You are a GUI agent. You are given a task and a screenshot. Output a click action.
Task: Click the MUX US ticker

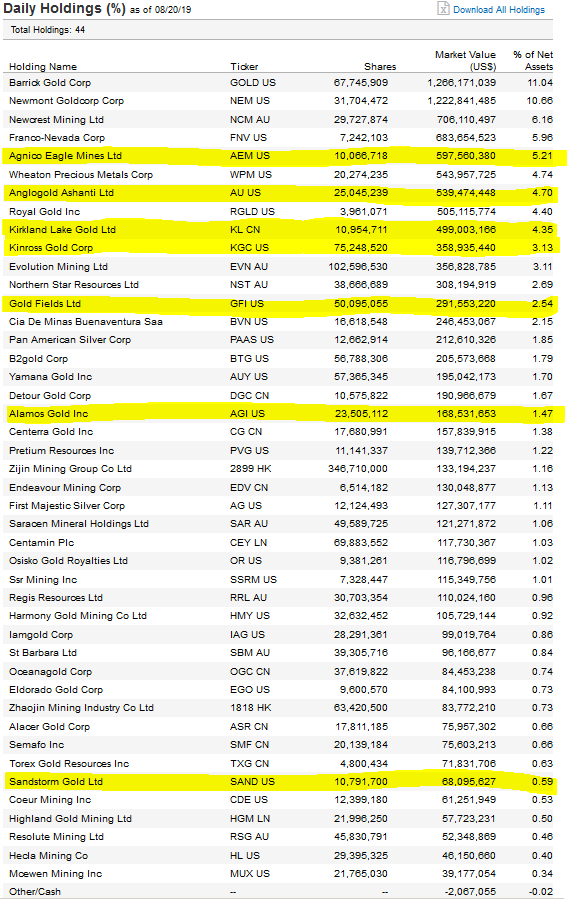(250, 874)
